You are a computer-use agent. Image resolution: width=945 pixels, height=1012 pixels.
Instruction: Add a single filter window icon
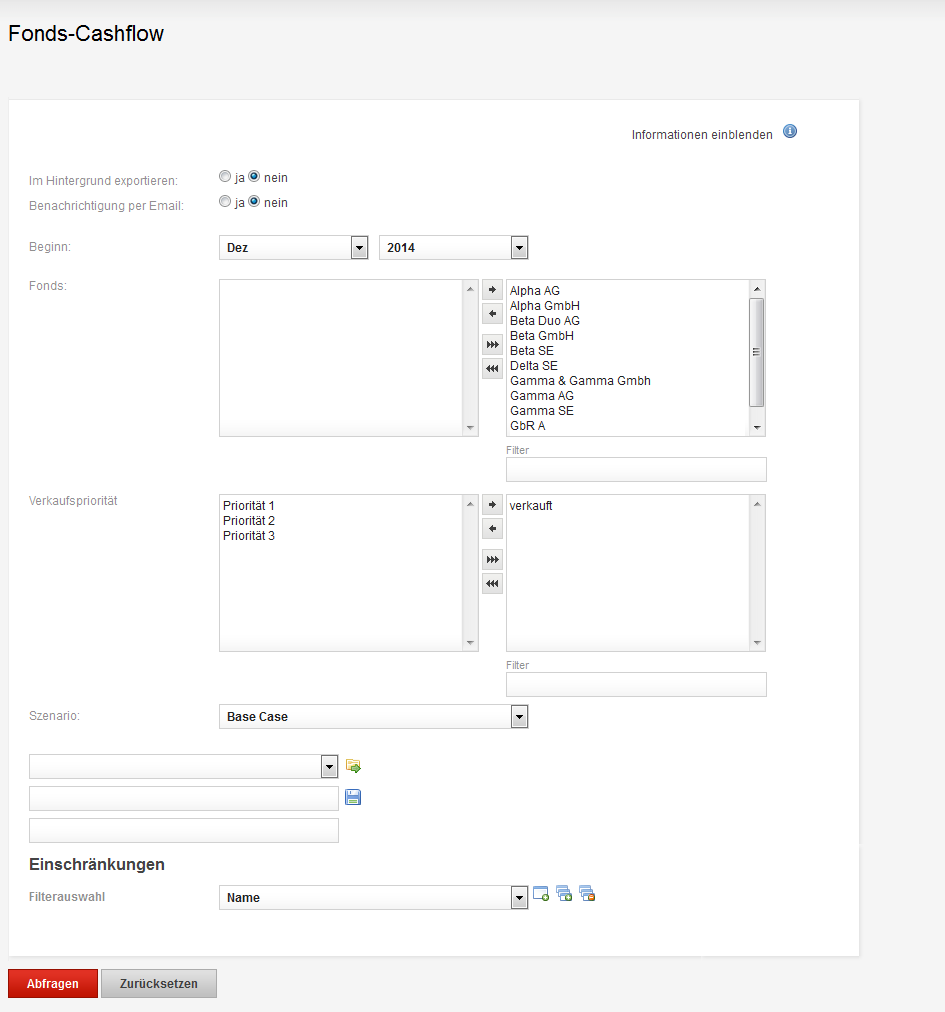[x=541, y=894]
